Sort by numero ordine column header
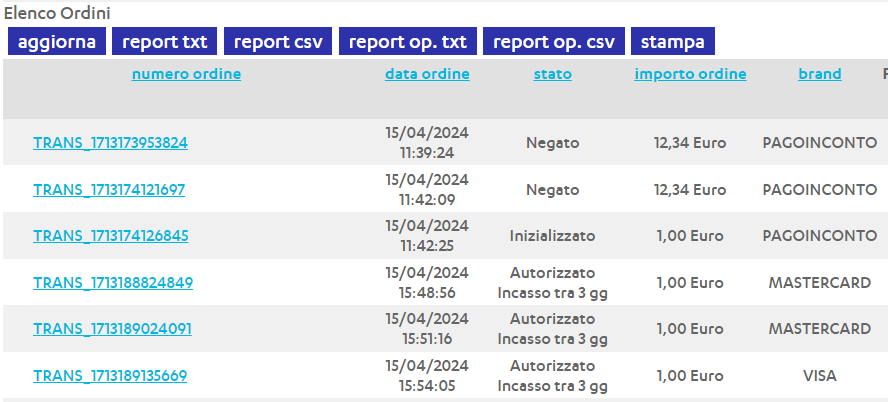This screenshot has height=402, width=888. click(186, 74)
